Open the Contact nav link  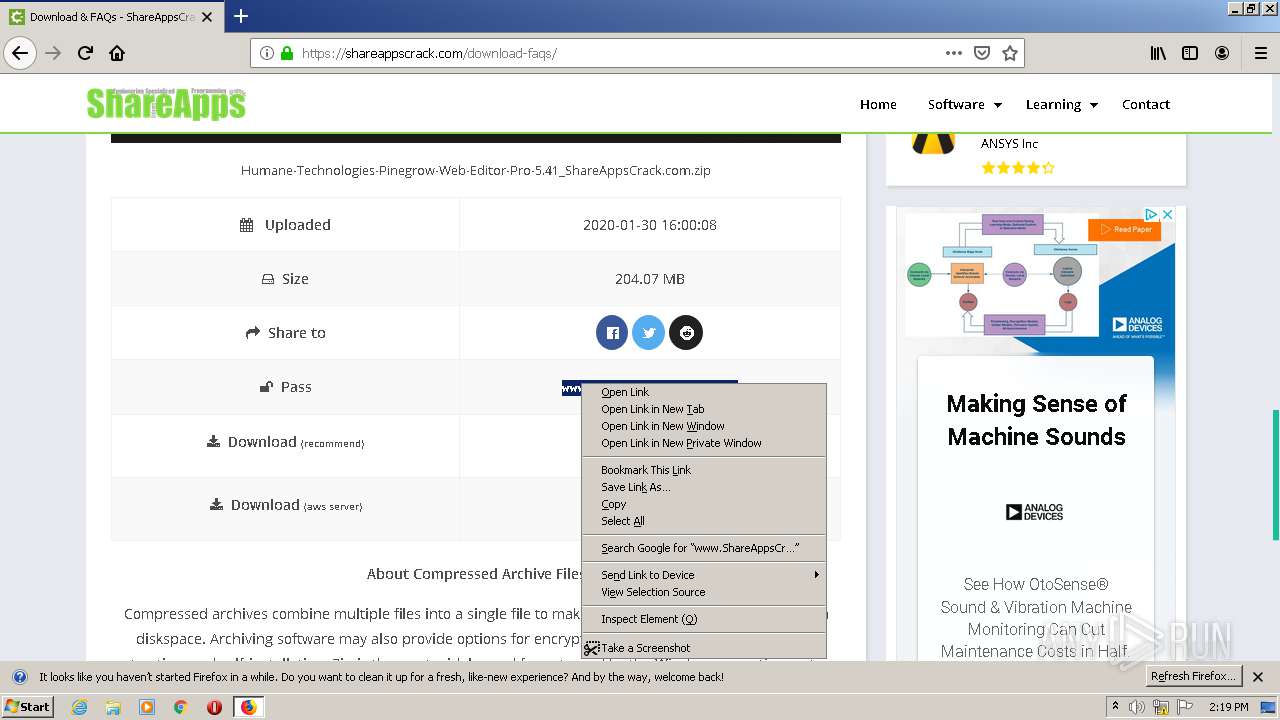[1146, 104]
